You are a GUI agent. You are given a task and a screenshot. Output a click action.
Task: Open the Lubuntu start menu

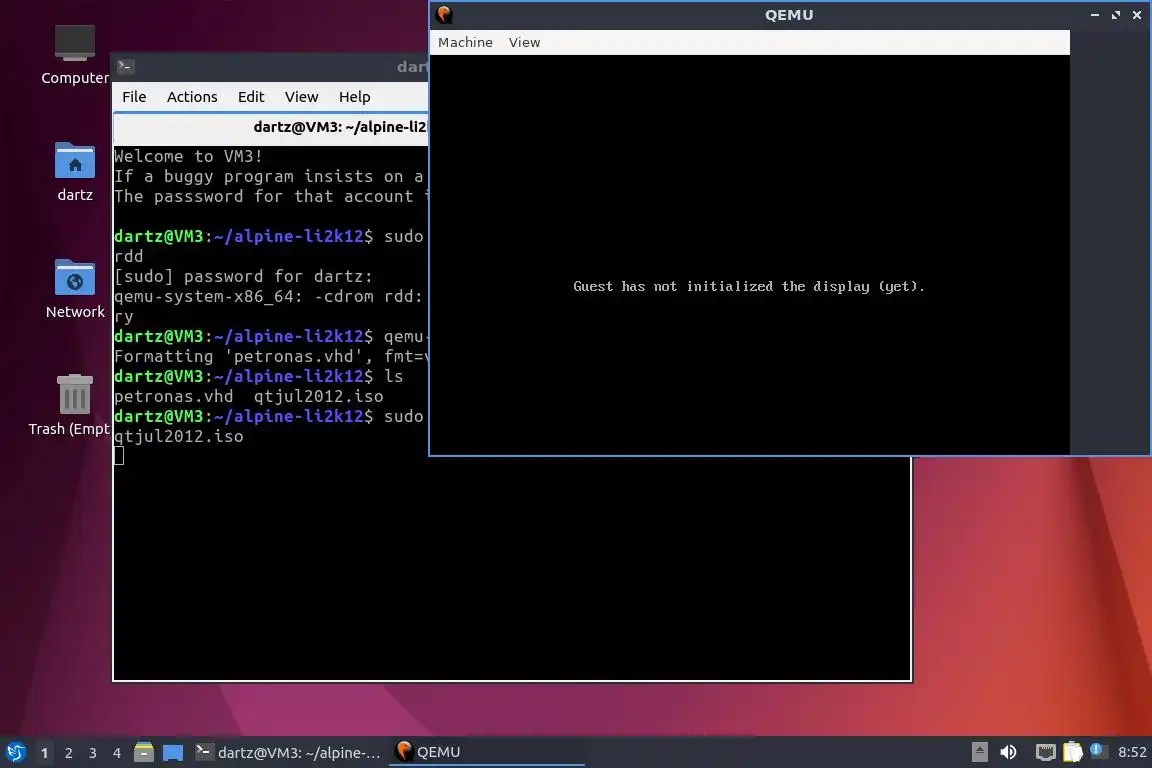(x=15, y=752)
